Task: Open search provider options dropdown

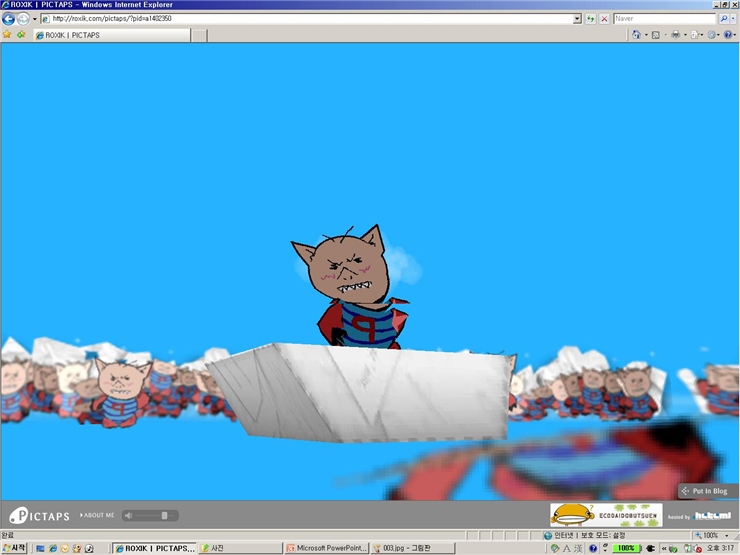Action: point(733,19)
